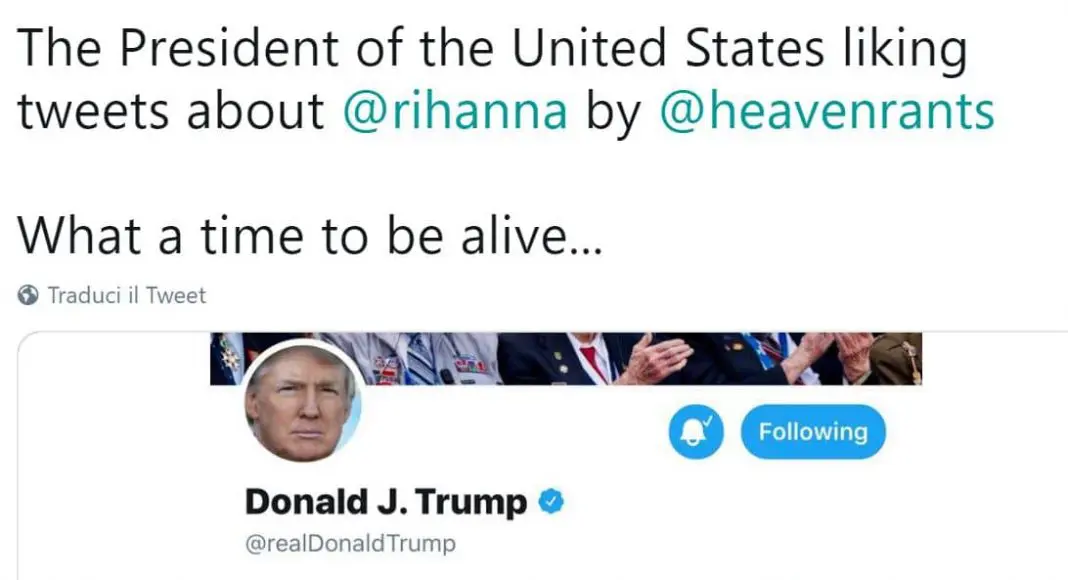Click the medals at banner's left edge

tap(228, 358)
